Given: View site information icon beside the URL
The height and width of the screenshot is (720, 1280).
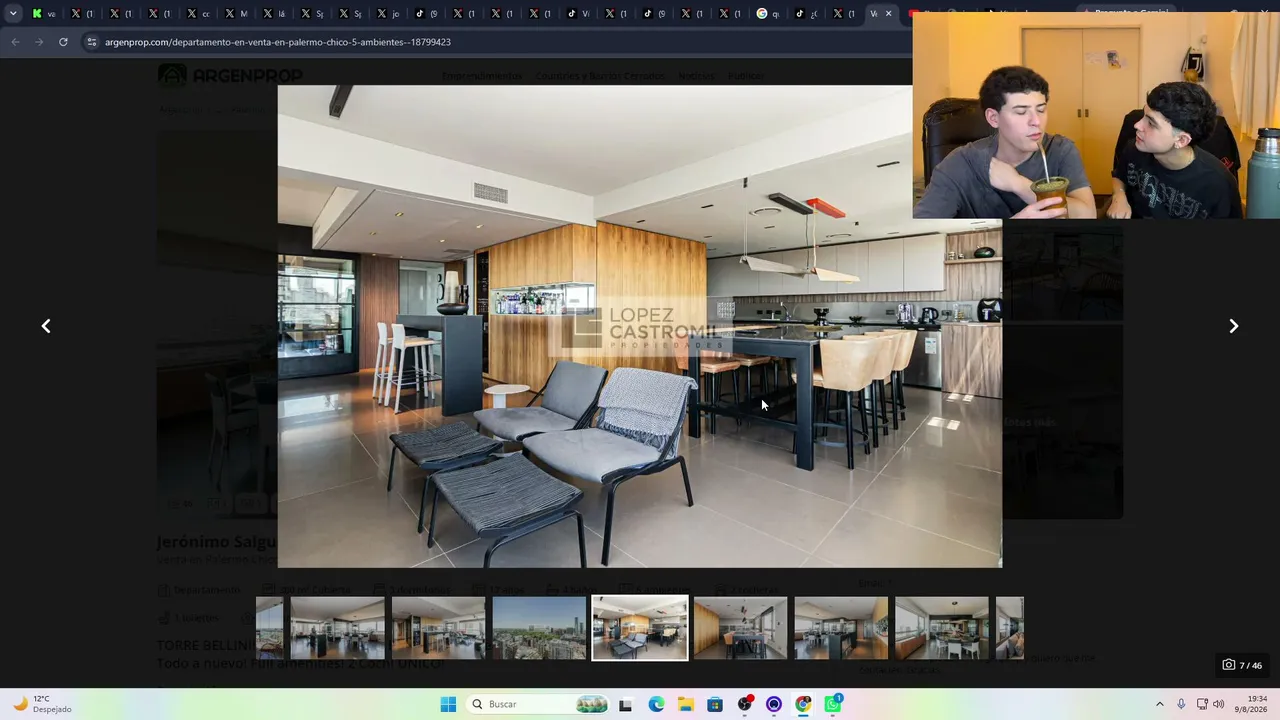Looking at the screenshot, I should pyautogui.click(x=92, y=42).
